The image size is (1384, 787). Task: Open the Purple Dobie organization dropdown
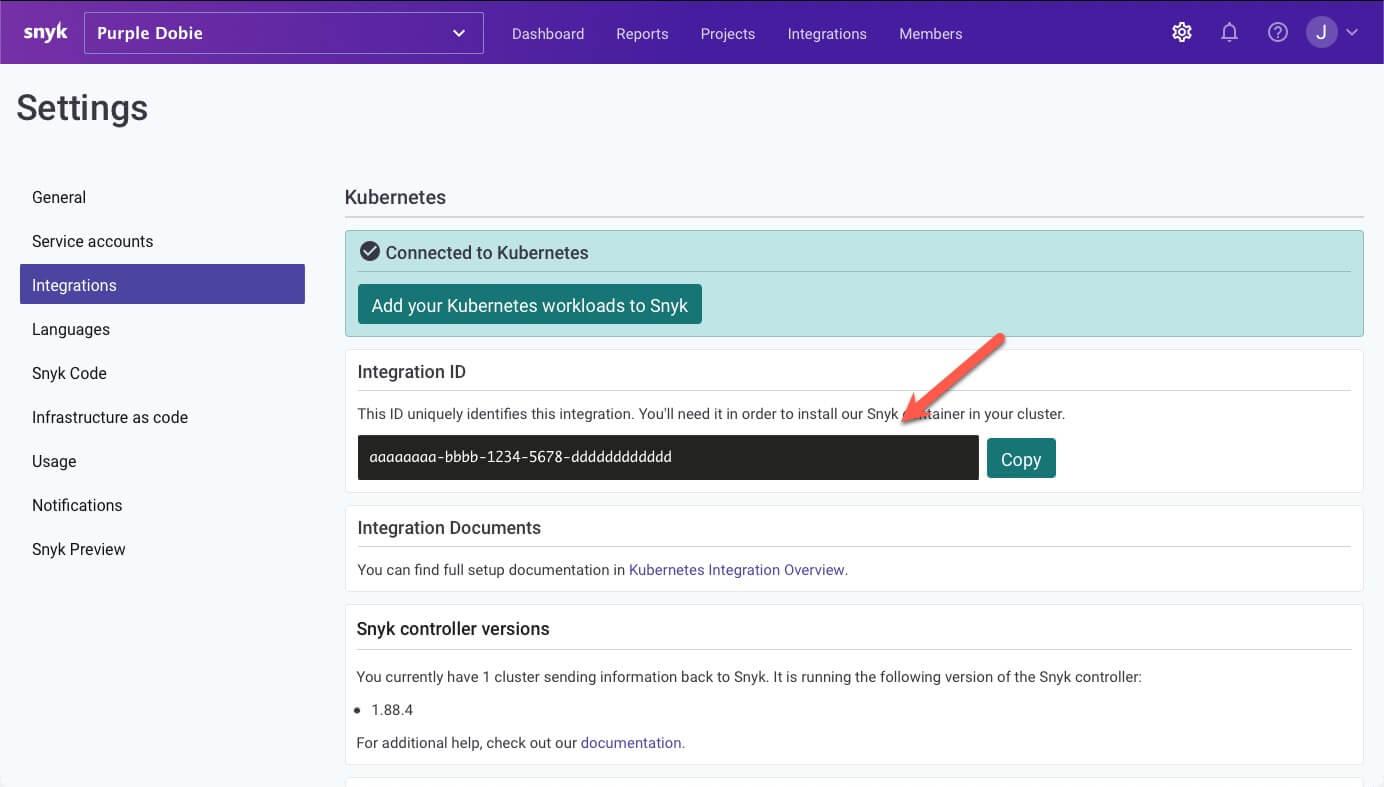(284, 33)
